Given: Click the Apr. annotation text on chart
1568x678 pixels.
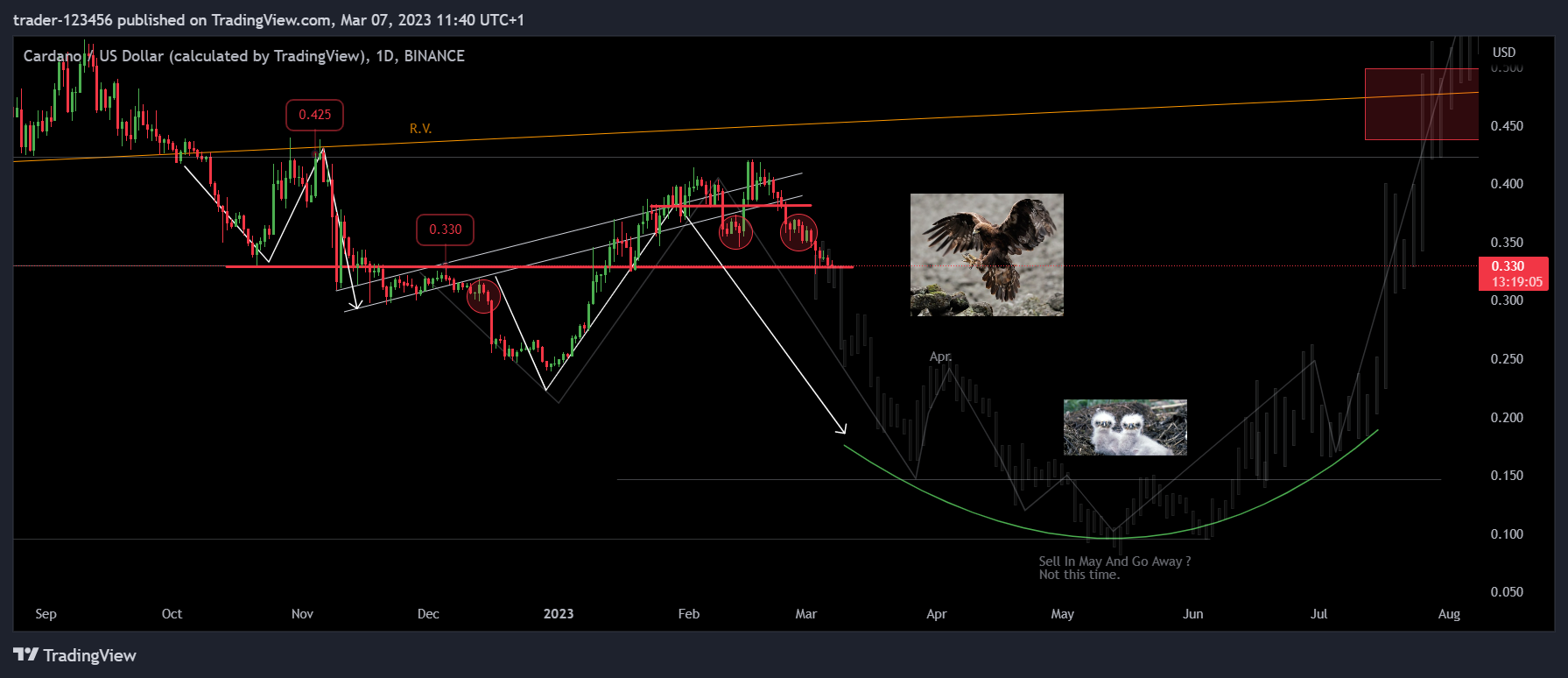Looking at the screenshot, I should [940, 357].
